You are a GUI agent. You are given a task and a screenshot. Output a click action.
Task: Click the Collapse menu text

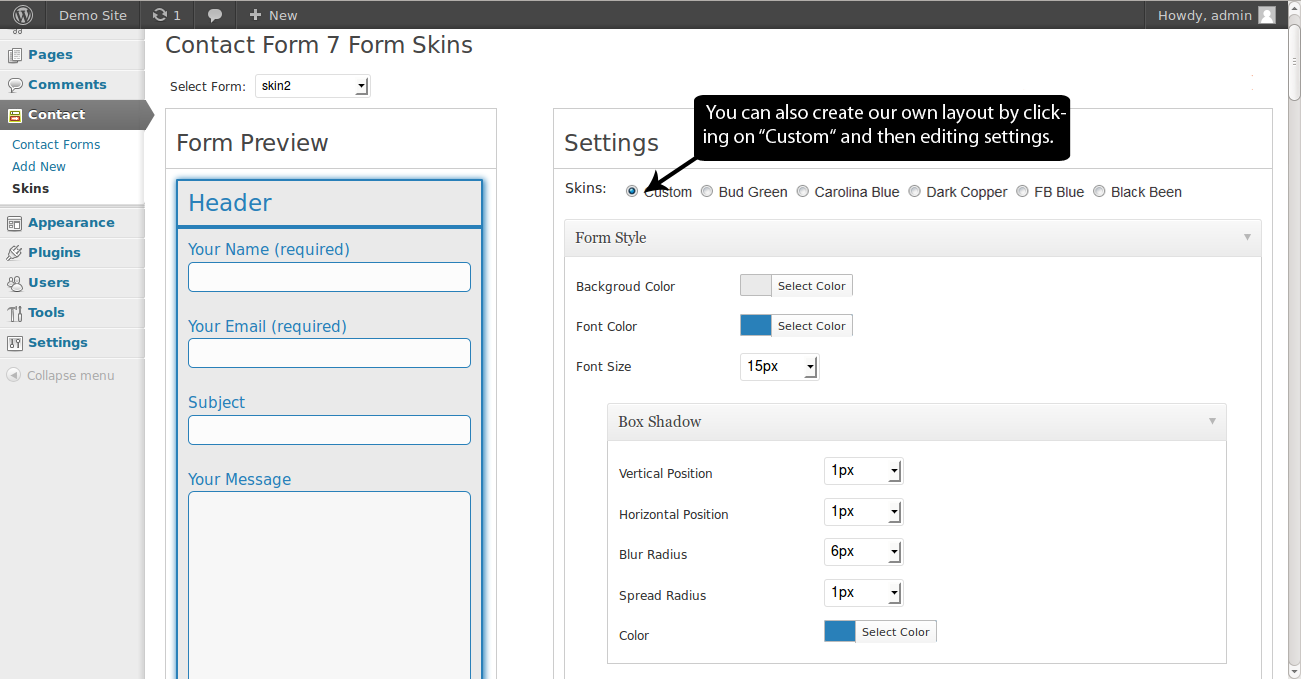click(71, 376)
